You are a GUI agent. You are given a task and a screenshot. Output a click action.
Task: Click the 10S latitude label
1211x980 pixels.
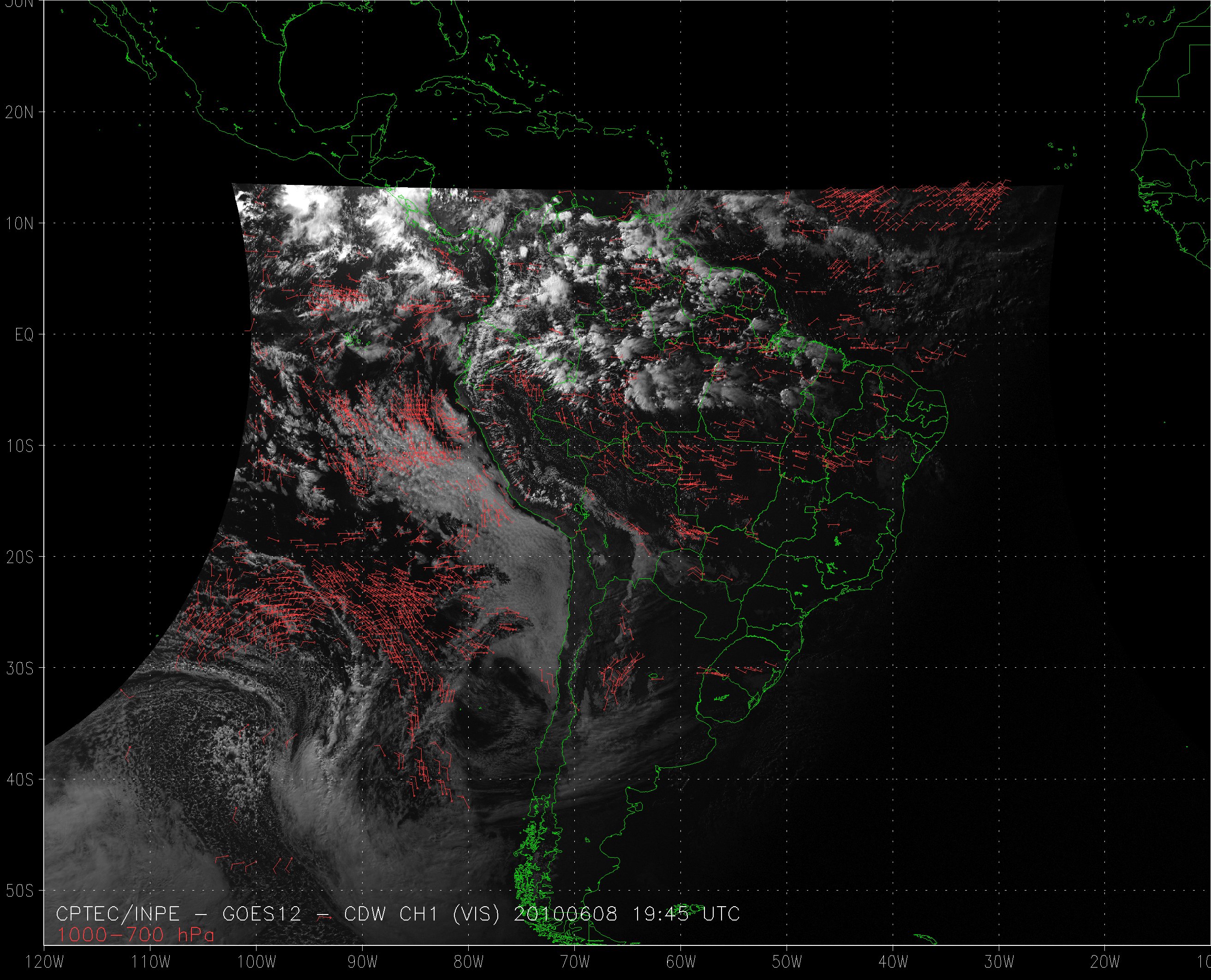click(19, 446)
